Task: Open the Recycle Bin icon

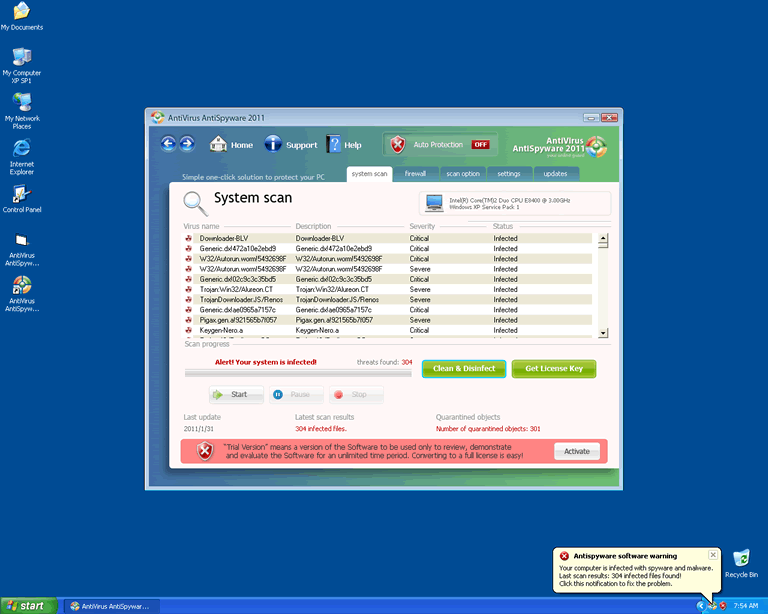Action: tap(741, 558)
